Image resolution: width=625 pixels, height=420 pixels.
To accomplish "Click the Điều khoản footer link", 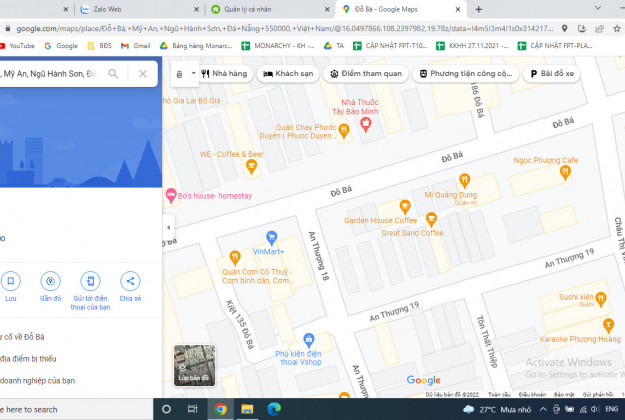I will tap(532, 394).
